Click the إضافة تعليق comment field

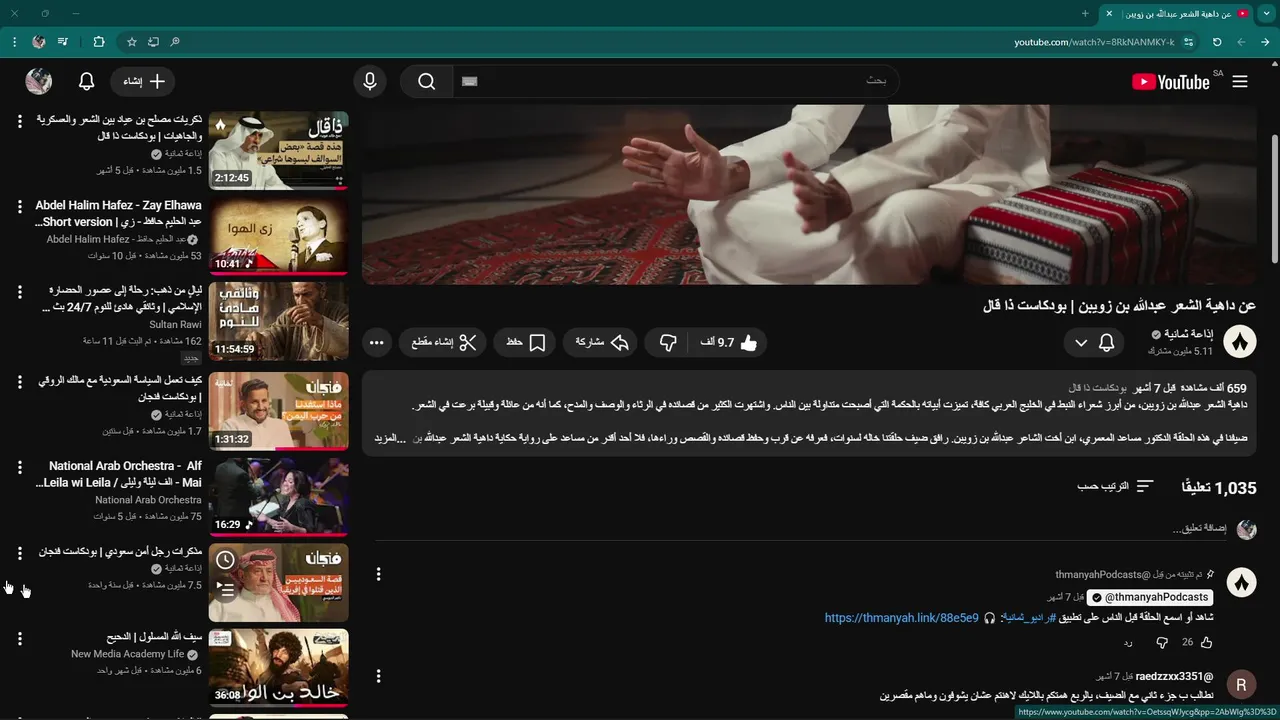[x=800, y=528]
